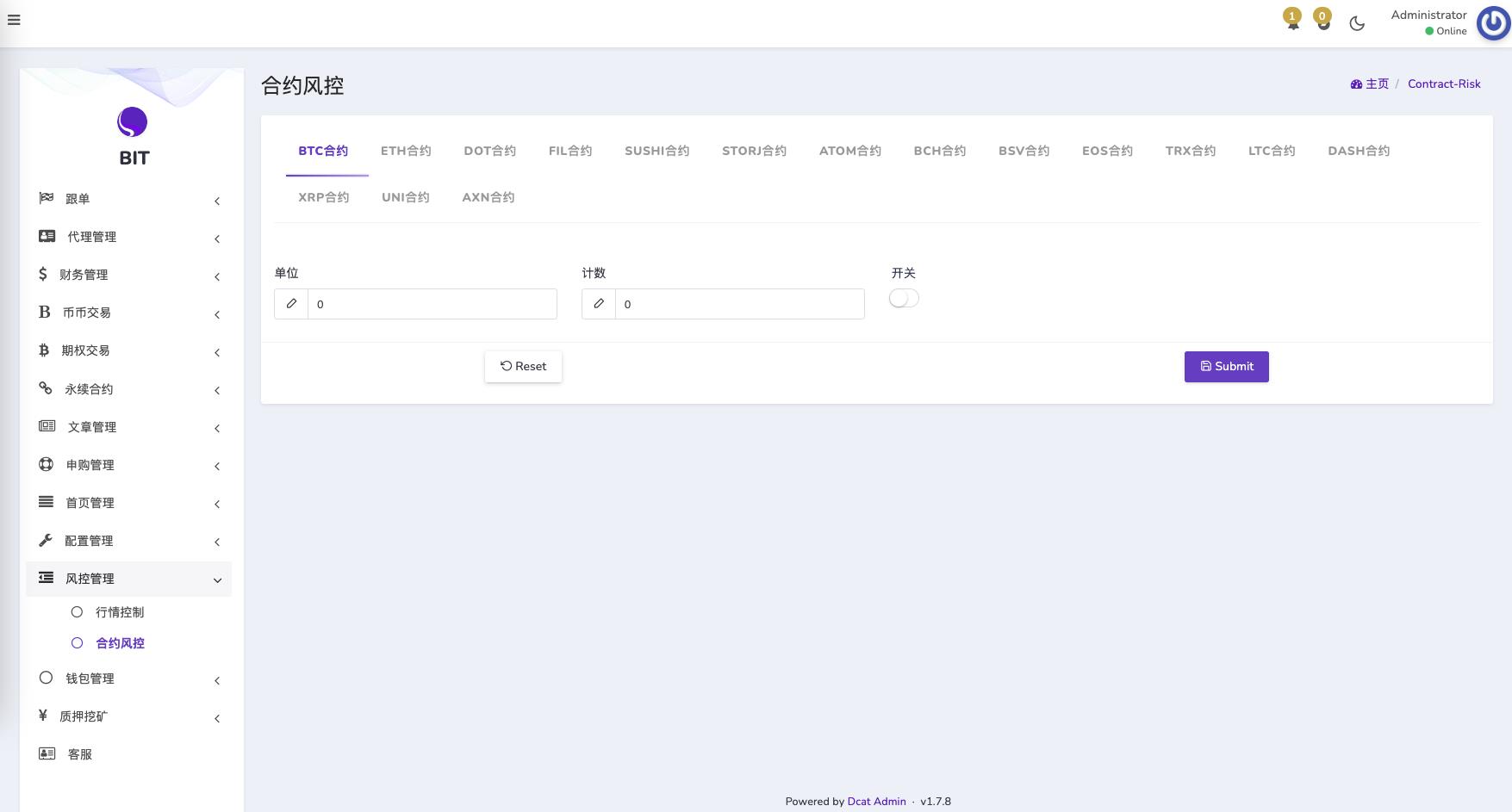Click the Submit button
This screenshot has width=1512, height=812.
pos(1226,367)
